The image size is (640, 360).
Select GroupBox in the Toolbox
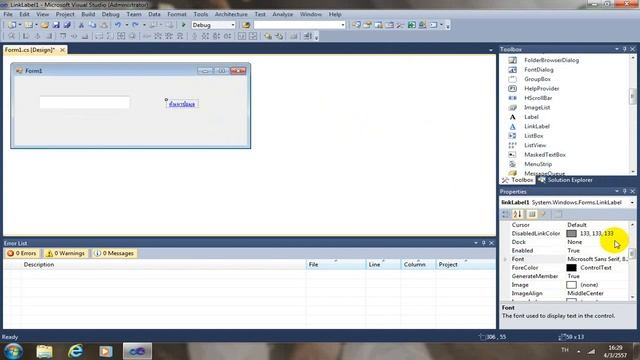pyautogui.click(x=537, y=79)
